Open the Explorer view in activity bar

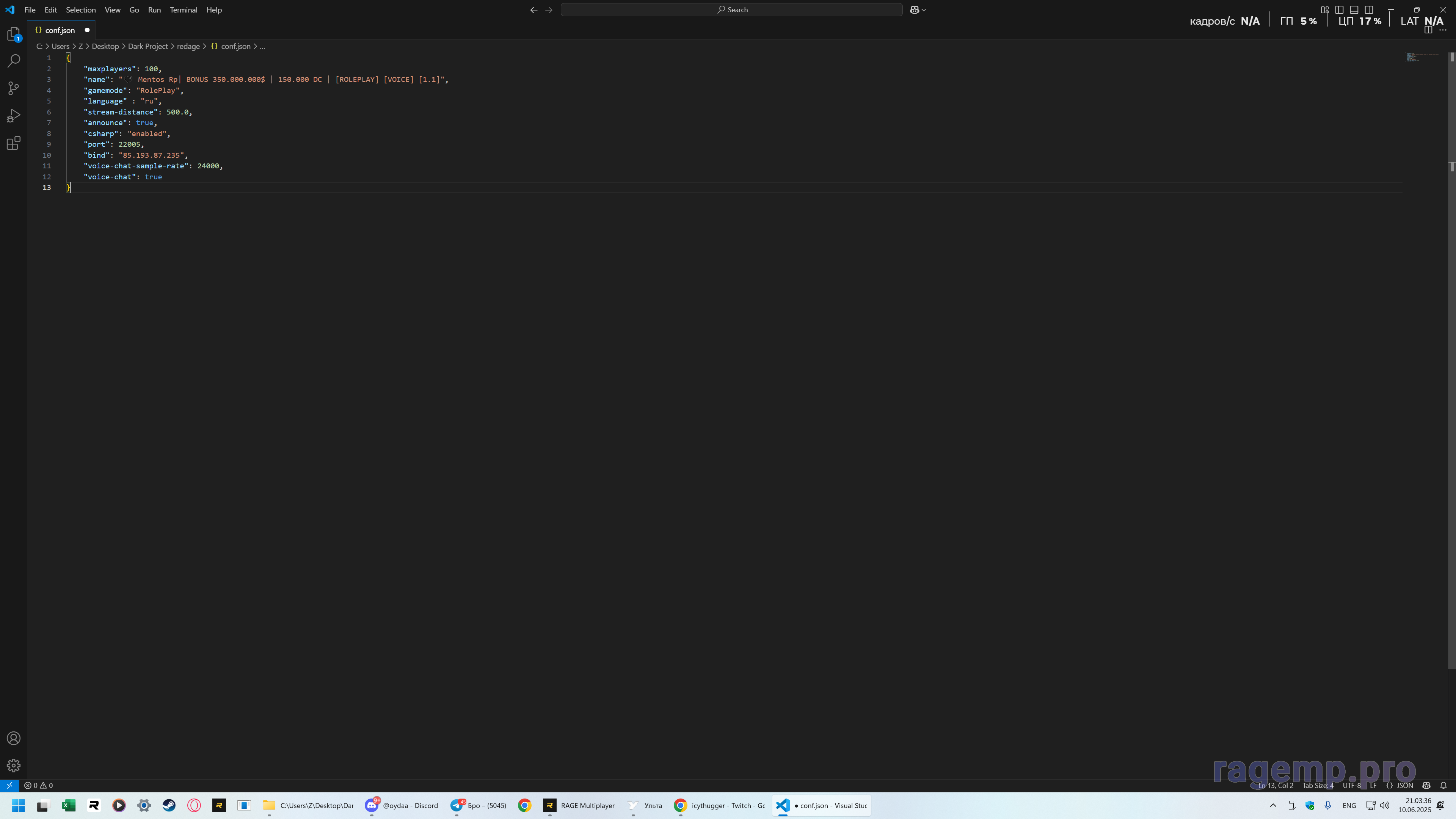coord(14,34)
